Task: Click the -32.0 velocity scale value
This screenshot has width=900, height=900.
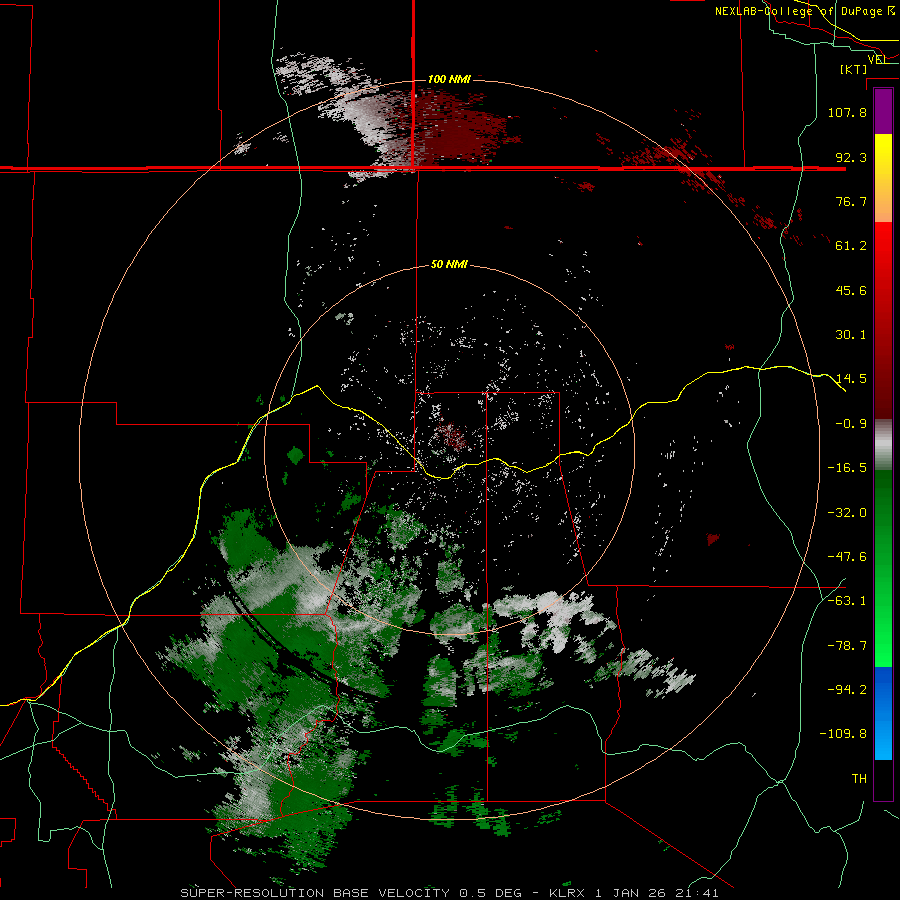Action: click(847, 513)
